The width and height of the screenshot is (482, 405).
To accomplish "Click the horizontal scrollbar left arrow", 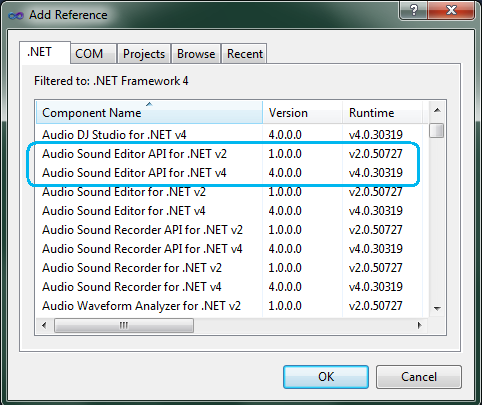I will (x=44, y=325).
